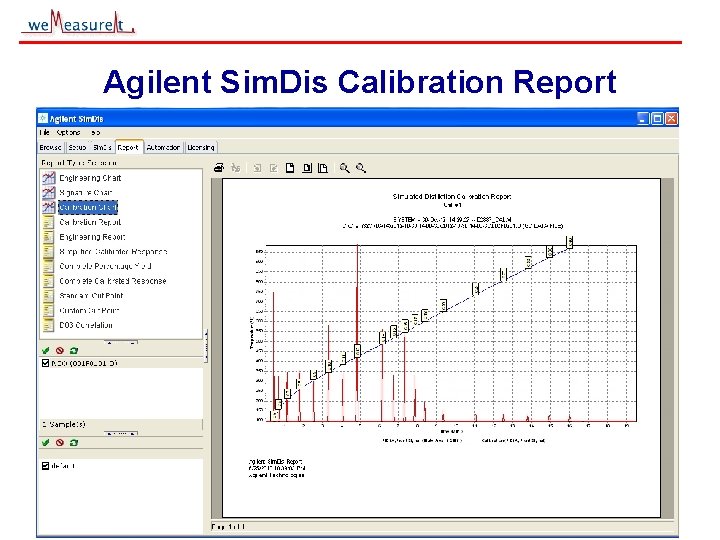This screenshot has width=720, height=540.
Task: Select the Signature Chart icon
Action: pos(48,192)
